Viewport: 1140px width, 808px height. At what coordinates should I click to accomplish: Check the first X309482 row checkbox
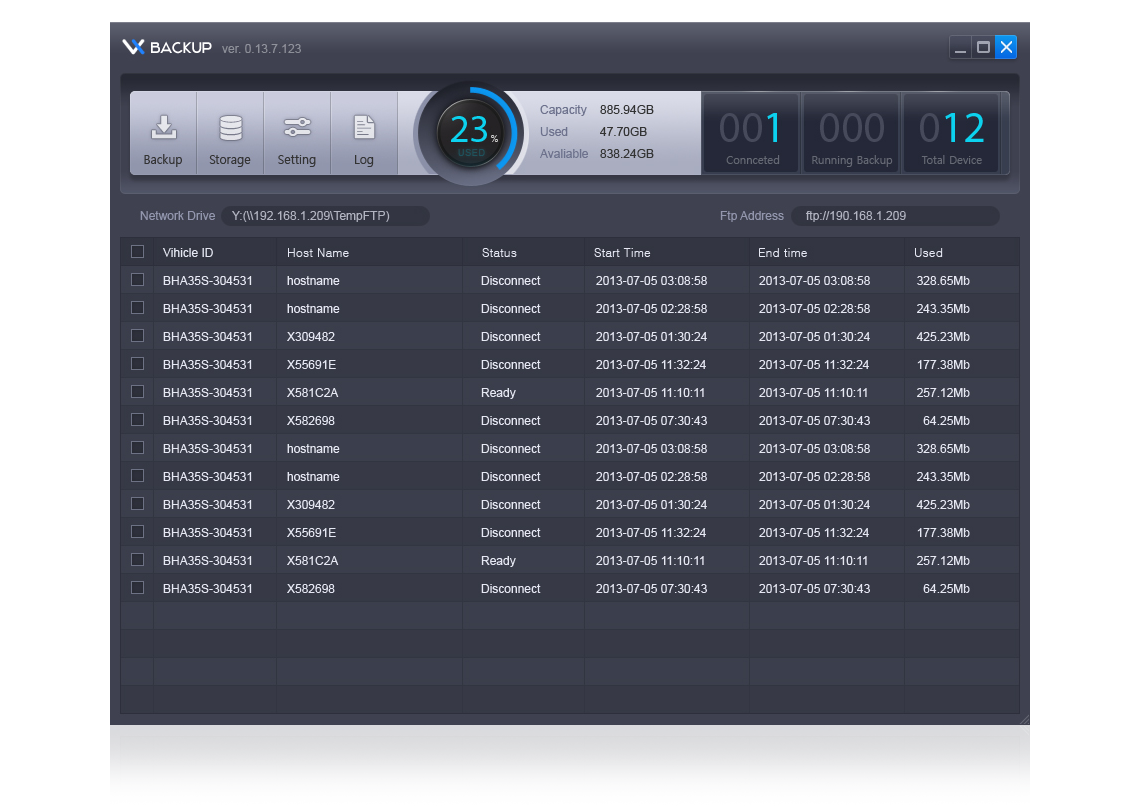137,336
